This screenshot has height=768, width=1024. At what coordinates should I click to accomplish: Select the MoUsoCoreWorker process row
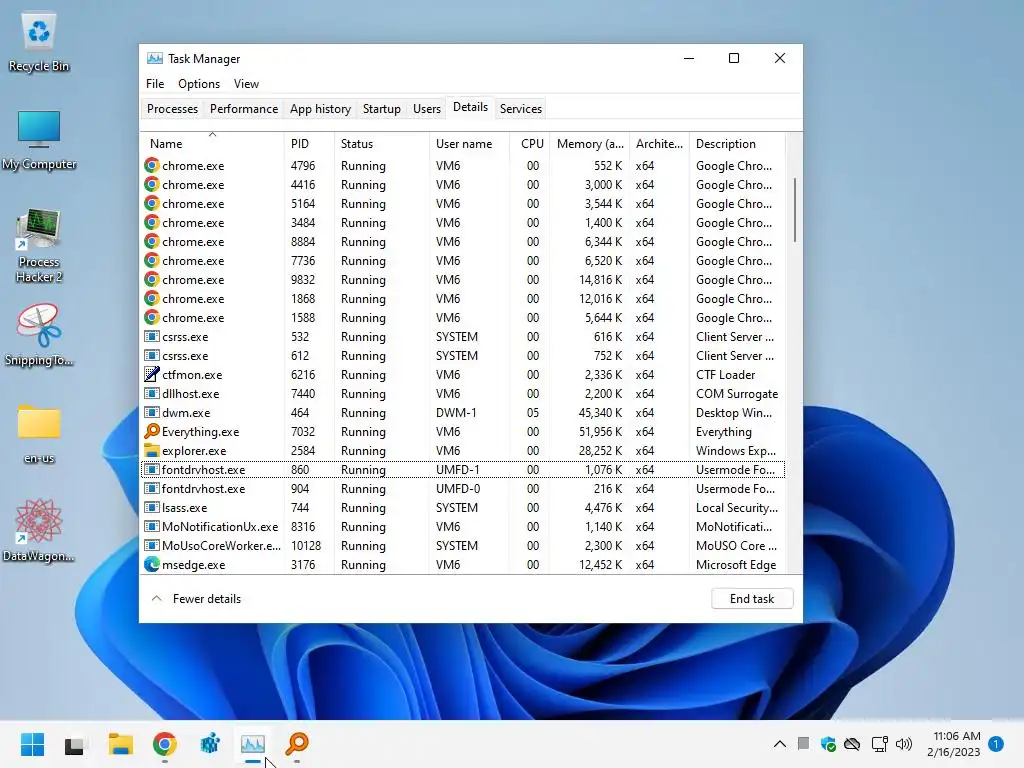point(463,545)
